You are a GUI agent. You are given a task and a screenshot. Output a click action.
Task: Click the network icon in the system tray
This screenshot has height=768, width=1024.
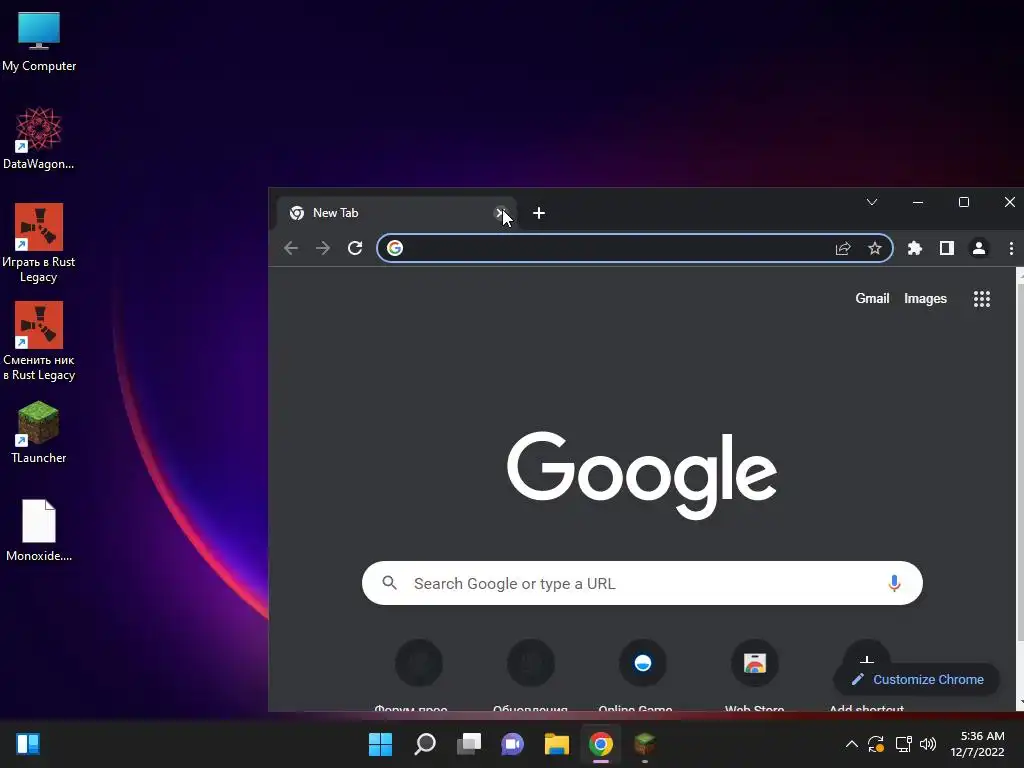[903, 744]
